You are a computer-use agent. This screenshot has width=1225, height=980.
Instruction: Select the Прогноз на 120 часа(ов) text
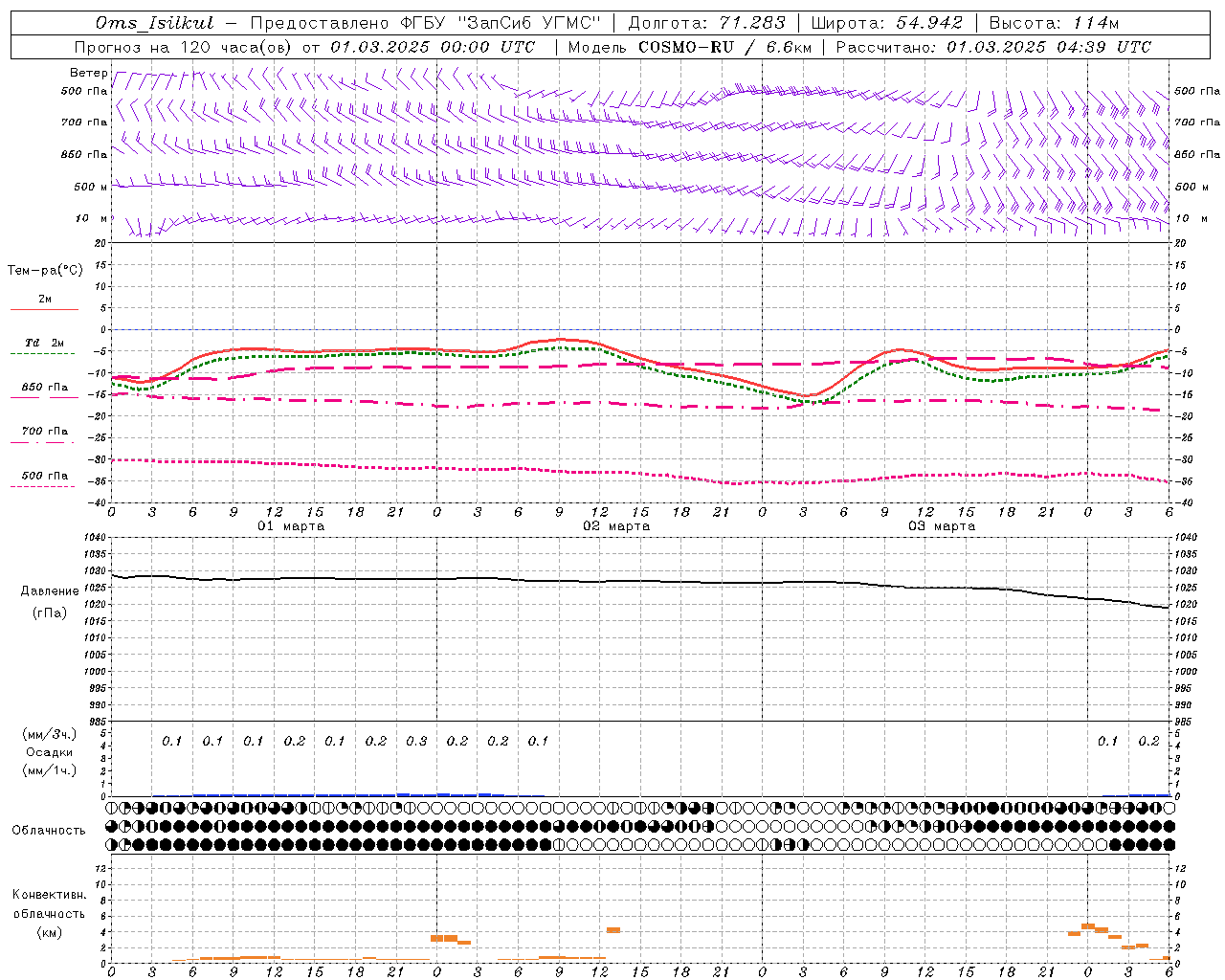click(184, 47)
